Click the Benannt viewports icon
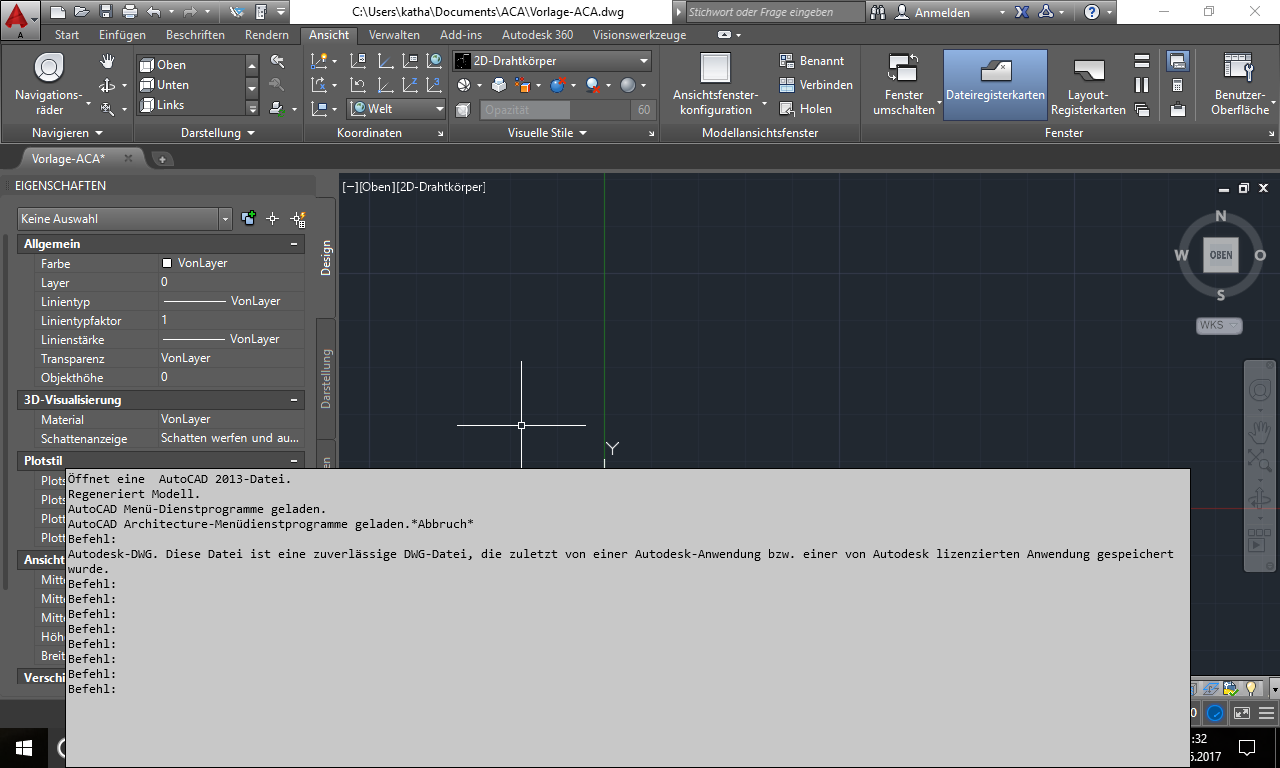Screen dimensions: 1280x768 pyautogui.click(x=787, y=61)
